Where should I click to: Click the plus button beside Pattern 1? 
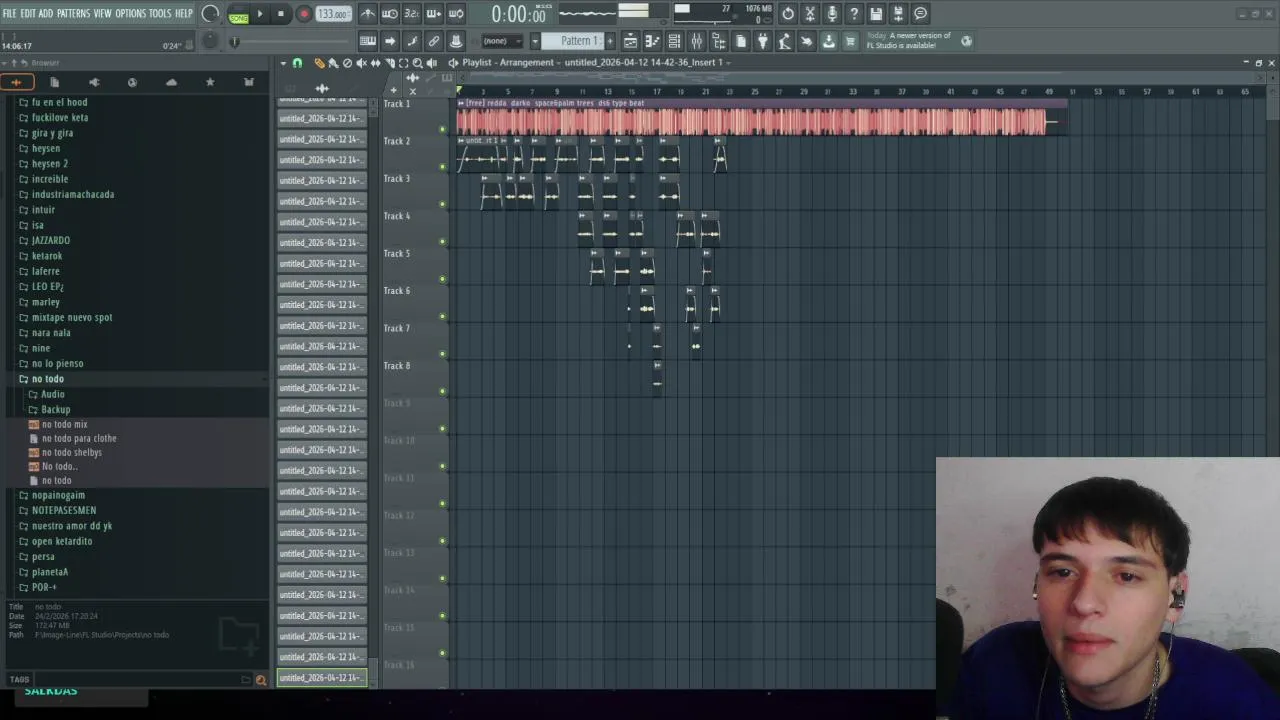coord(609,41)
